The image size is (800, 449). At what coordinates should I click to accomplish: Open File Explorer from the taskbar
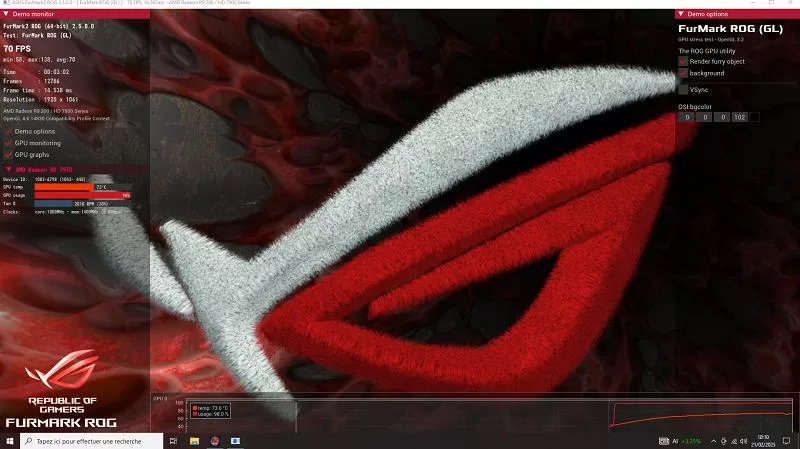pos(194,441)
